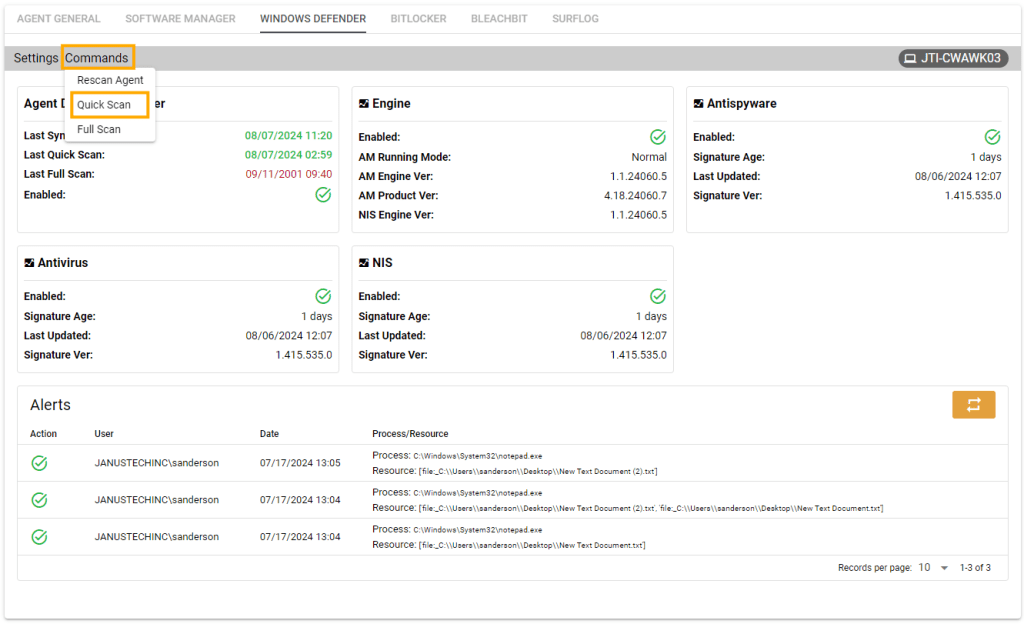
Task: Click the orange refresh icon in Alerts panel
Action: [x=973, y=405]
